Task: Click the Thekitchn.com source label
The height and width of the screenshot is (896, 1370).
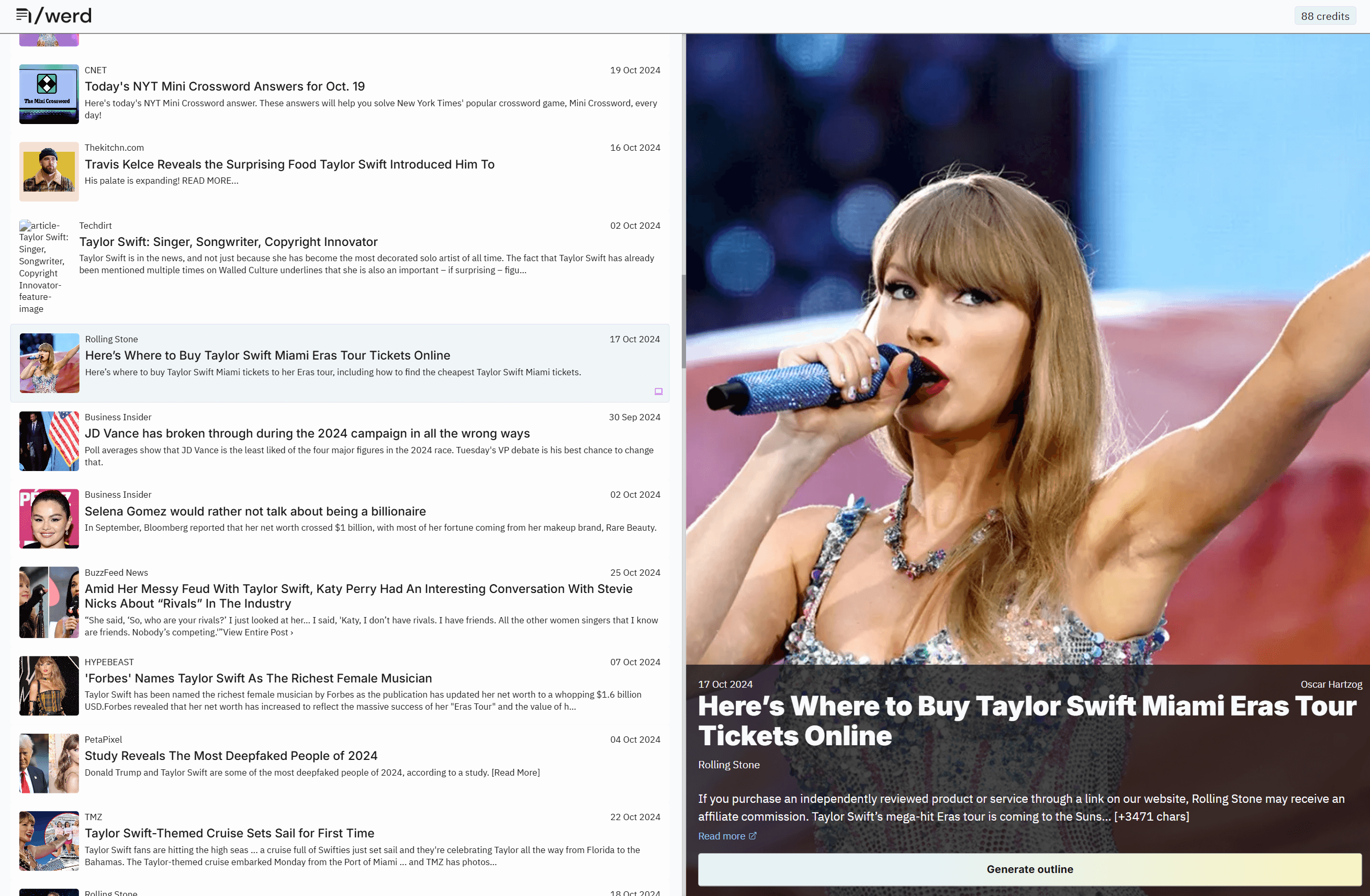Action: [x=114, y=148]
